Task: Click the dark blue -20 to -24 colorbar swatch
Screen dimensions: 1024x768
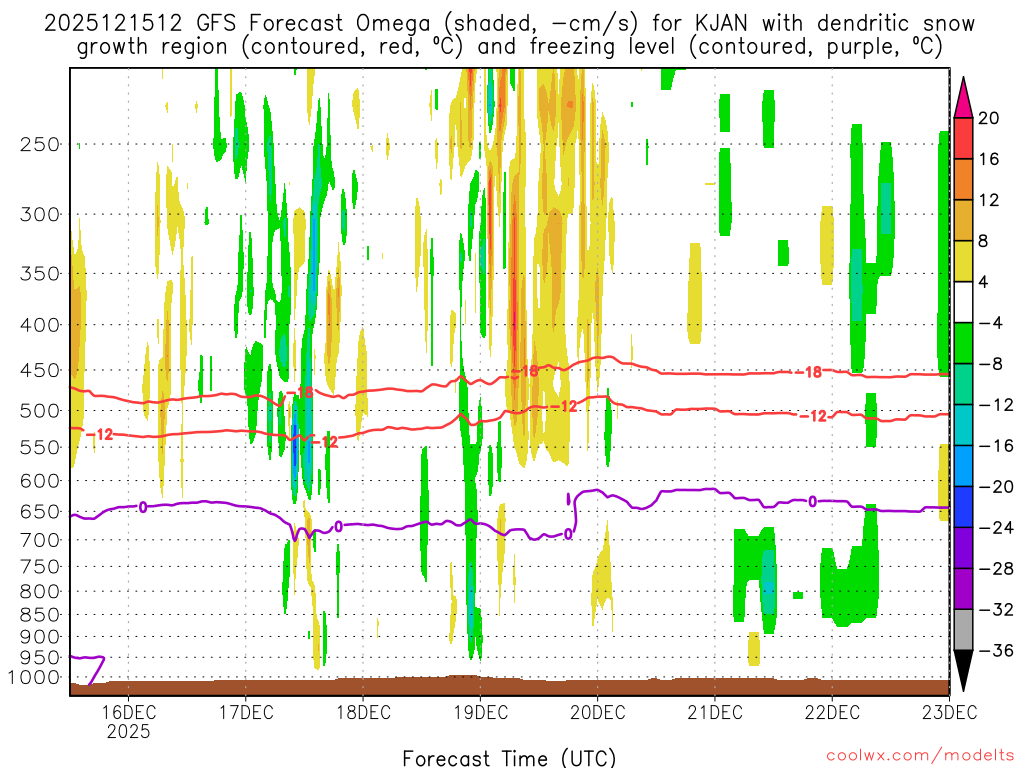Action: (963, 507)
